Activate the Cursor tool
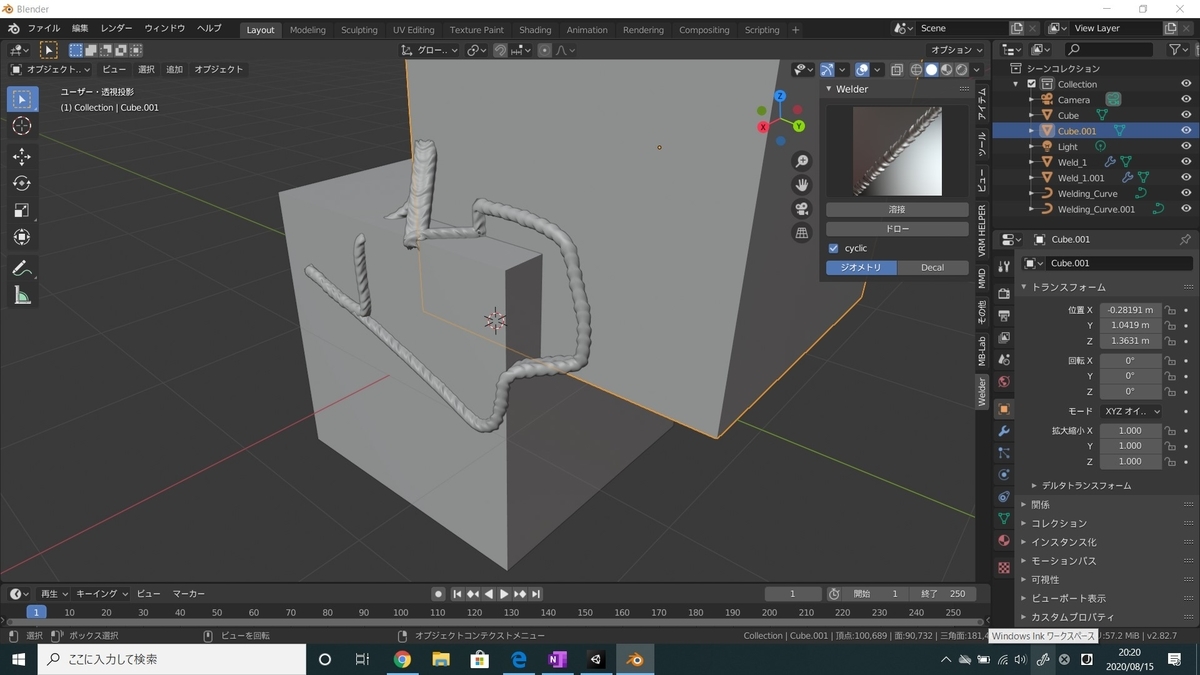This screenshot has width=1200, height=675. click(22, 126)
